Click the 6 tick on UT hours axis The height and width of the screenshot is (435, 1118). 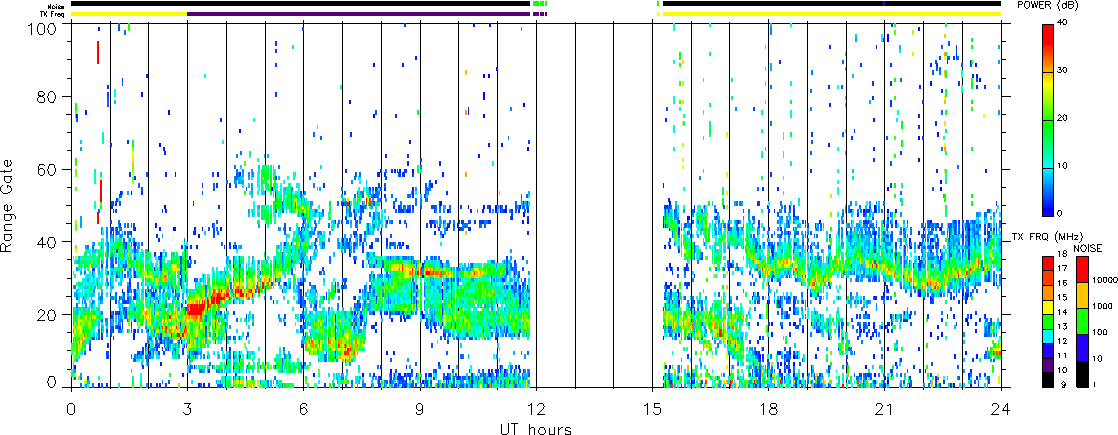[304, 409]
